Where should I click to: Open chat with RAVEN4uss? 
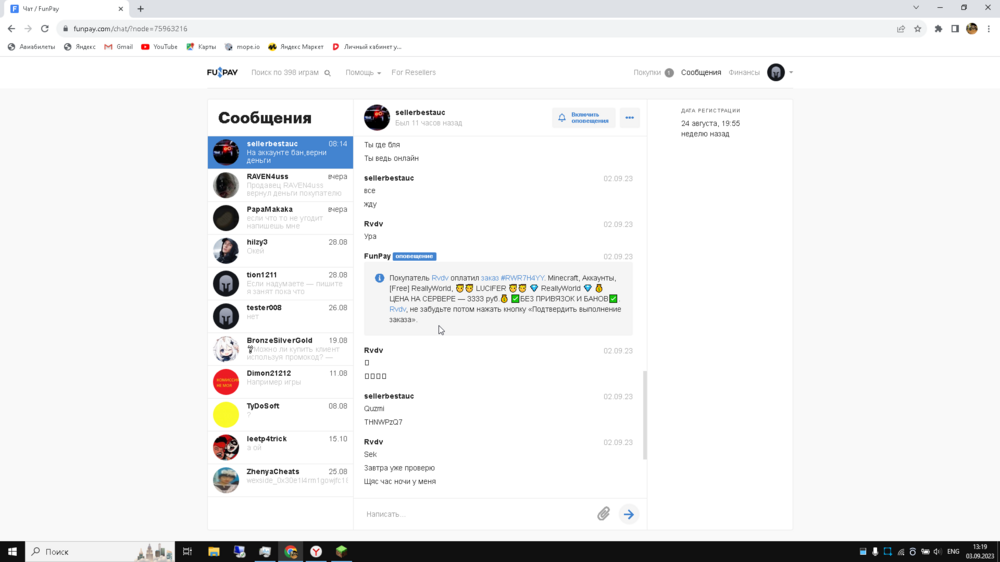280,185
